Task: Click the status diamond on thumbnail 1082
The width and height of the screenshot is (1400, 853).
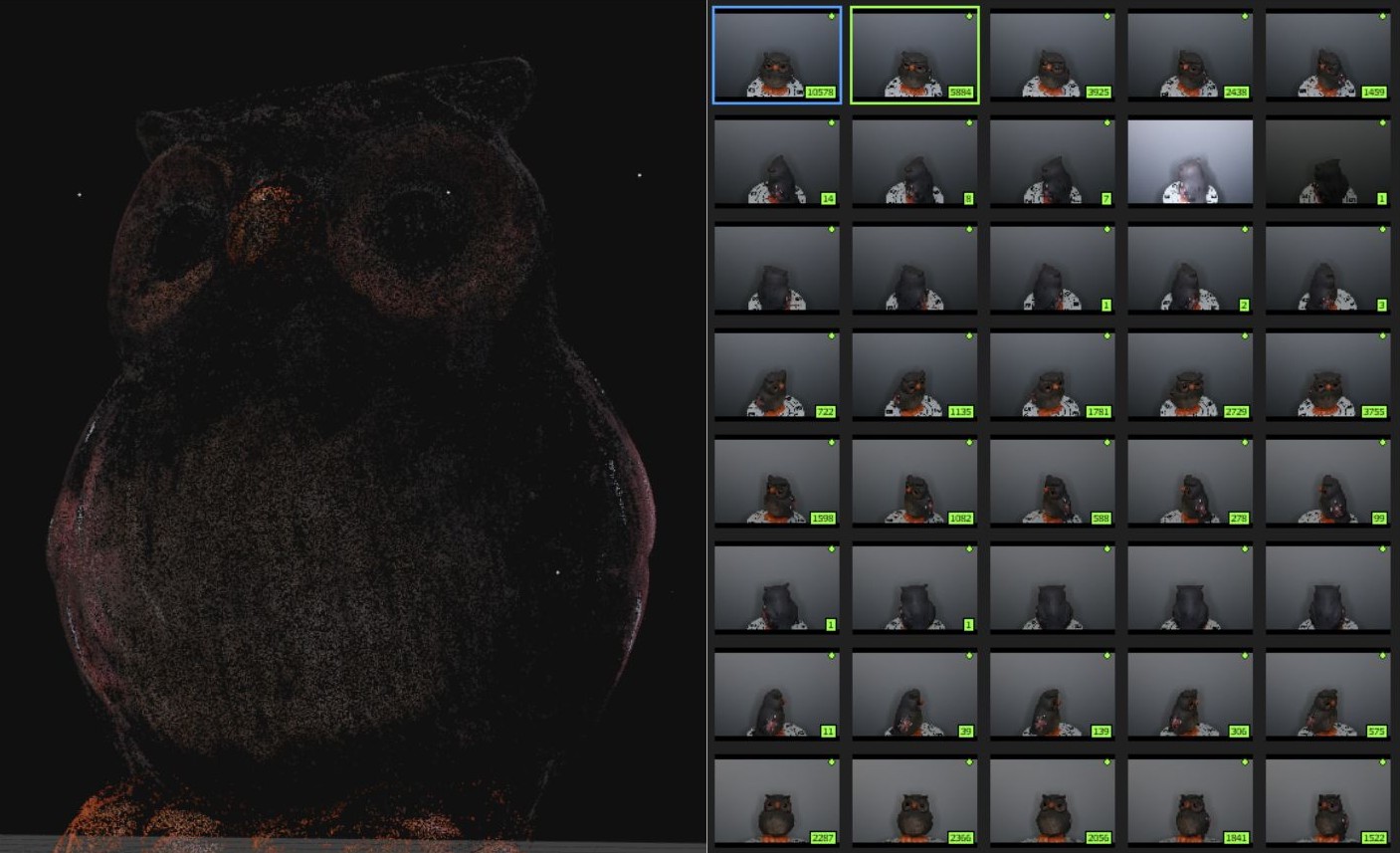Action: click(x=969, y=443)
